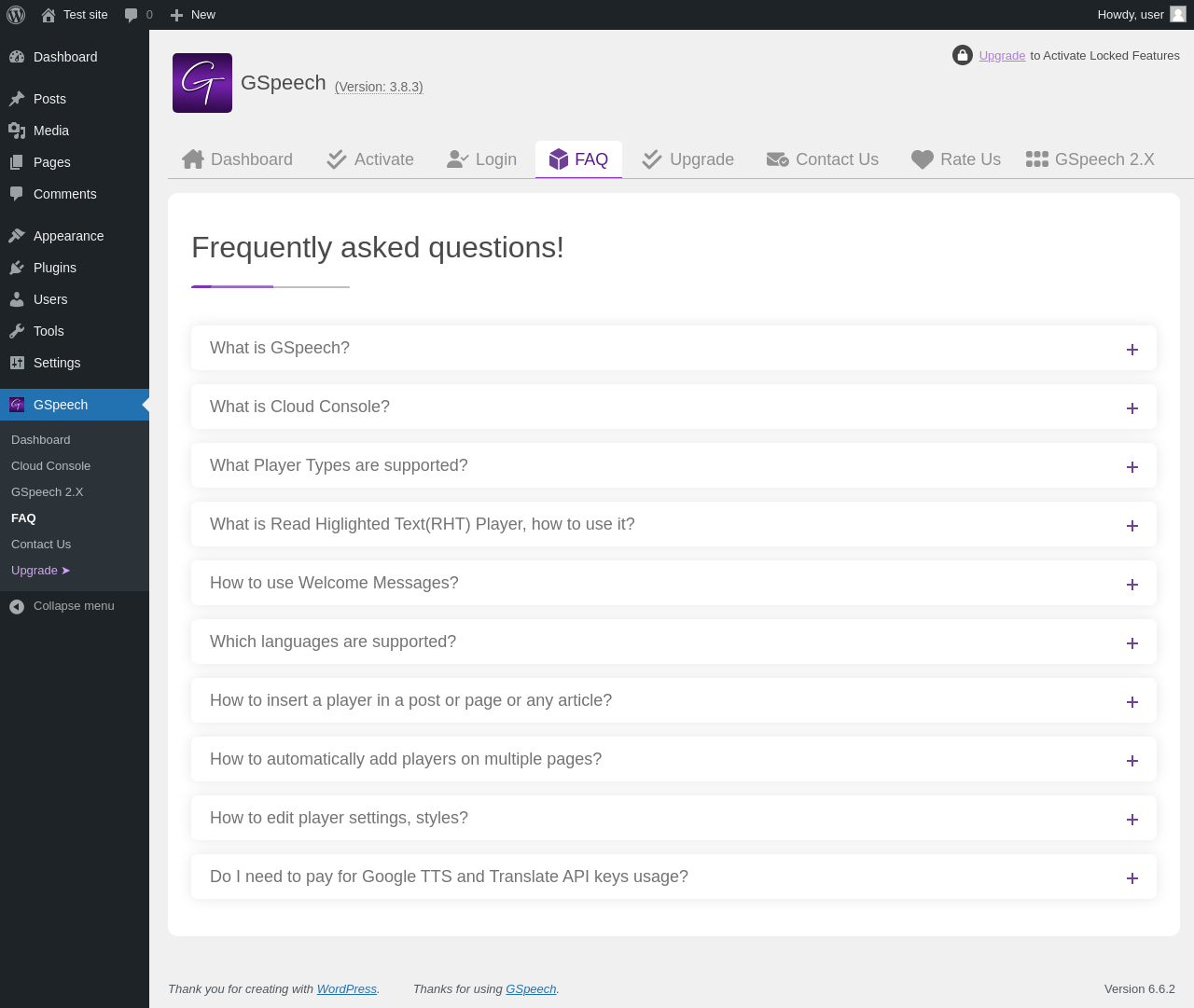Screen dimensions: 1194x1008
Task: Click "Version 6.6.2" footer text
Action: (x=1140, y=989)
